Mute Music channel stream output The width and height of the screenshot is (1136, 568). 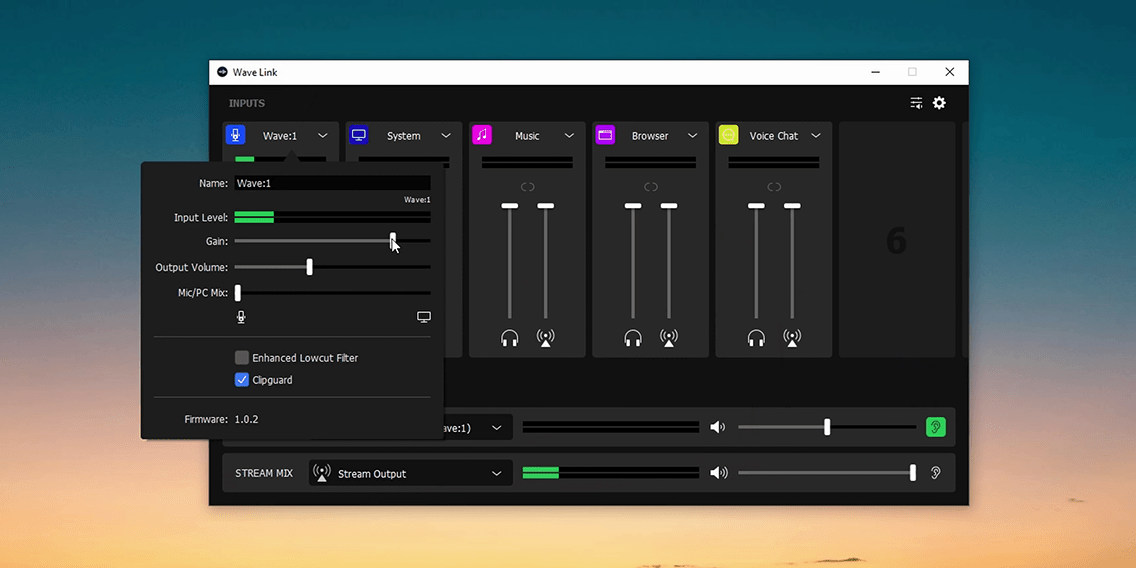pos(546,338)
